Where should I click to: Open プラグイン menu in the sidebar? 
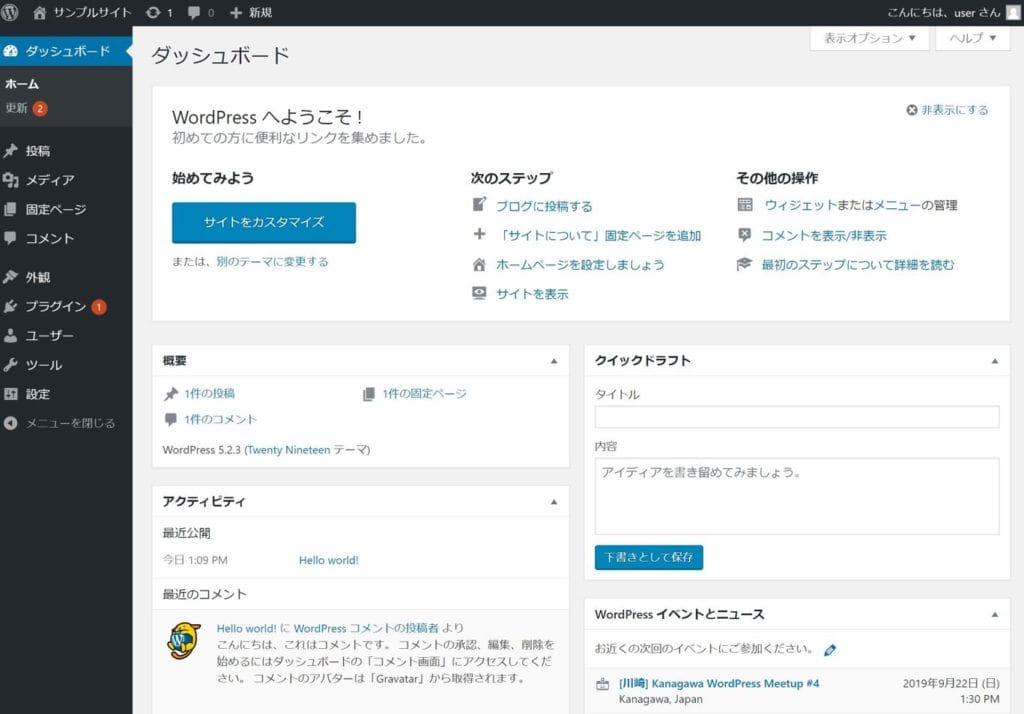pyautogui.click(x=55, y=306)
